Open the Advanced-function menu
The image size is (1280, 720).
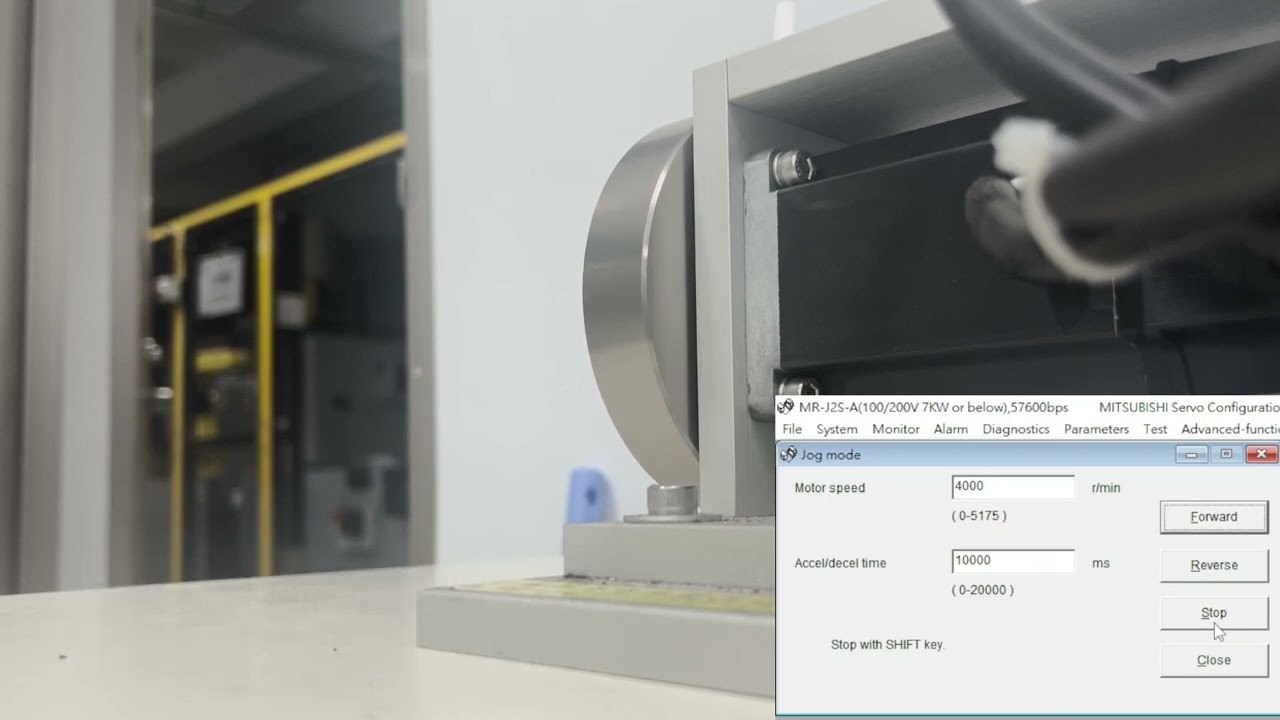(1230, 429)
